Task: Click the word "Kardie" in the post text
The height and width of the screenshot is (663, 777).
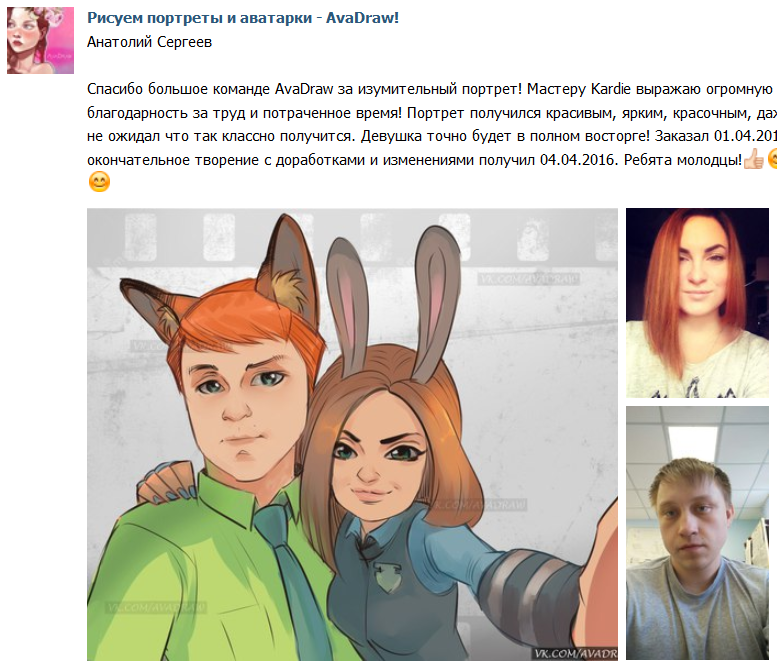Action: click(611, 89)
